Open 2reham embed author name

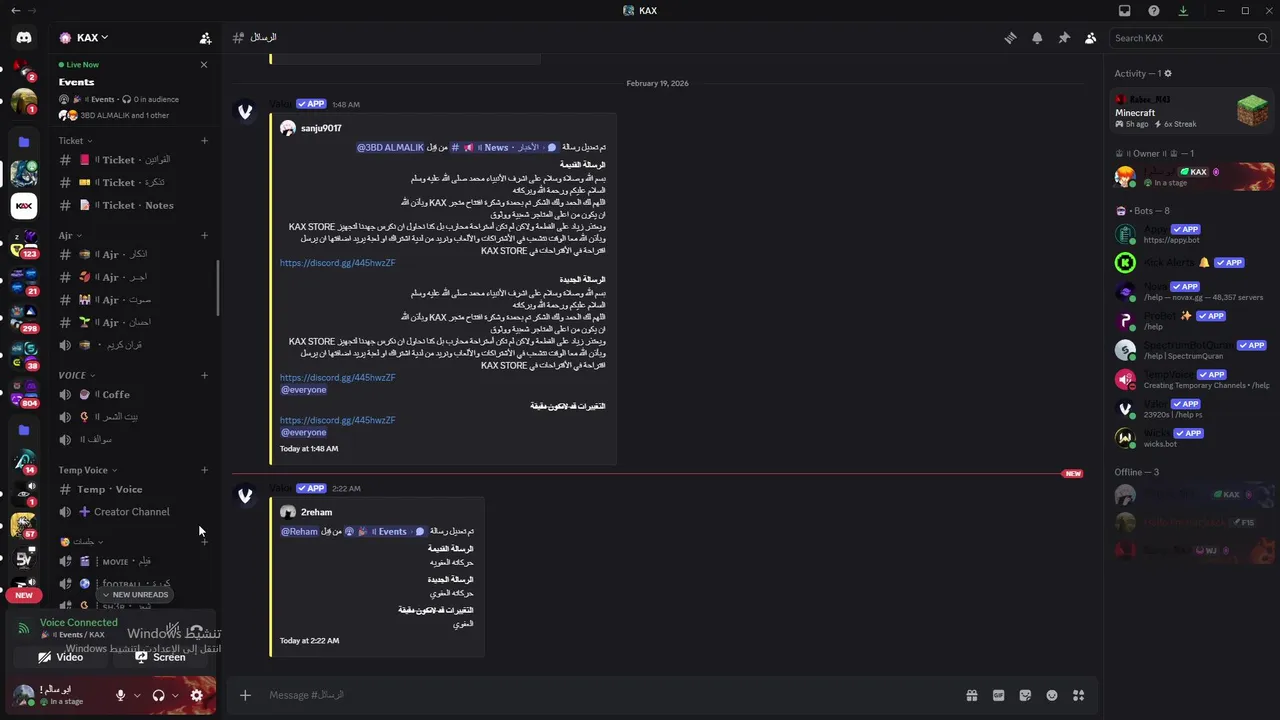coord(316,512)
